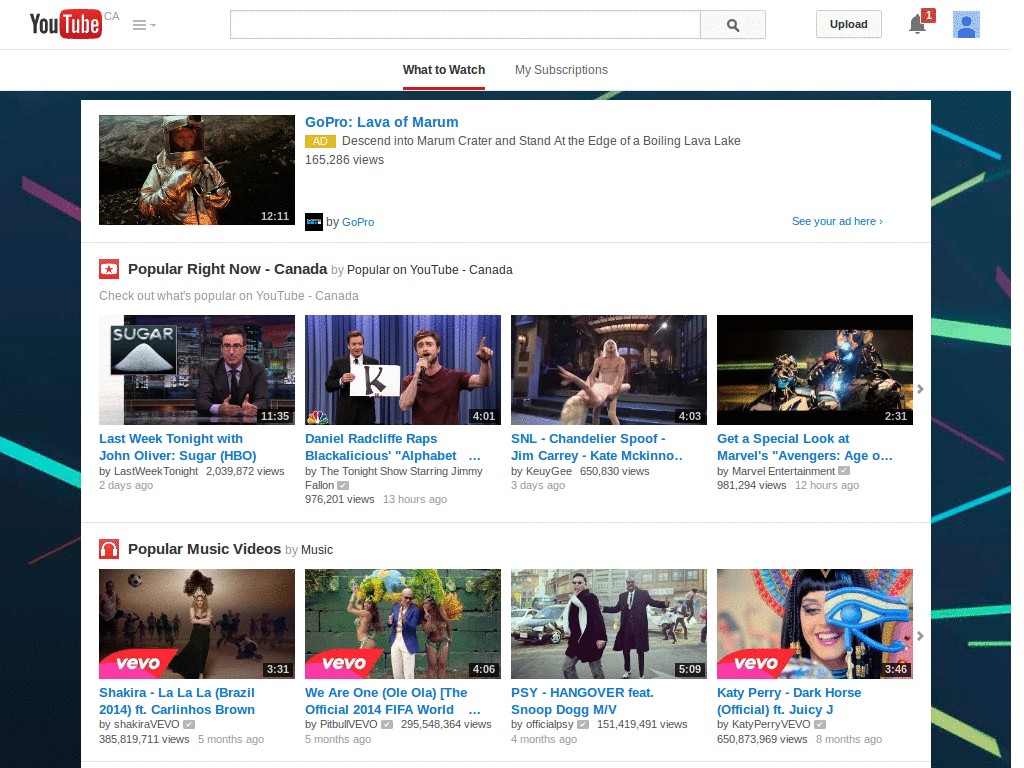Open PitbullVEVO channel link
The image size is (1024, 768).
pyautogui.click(x=349, y=724)
